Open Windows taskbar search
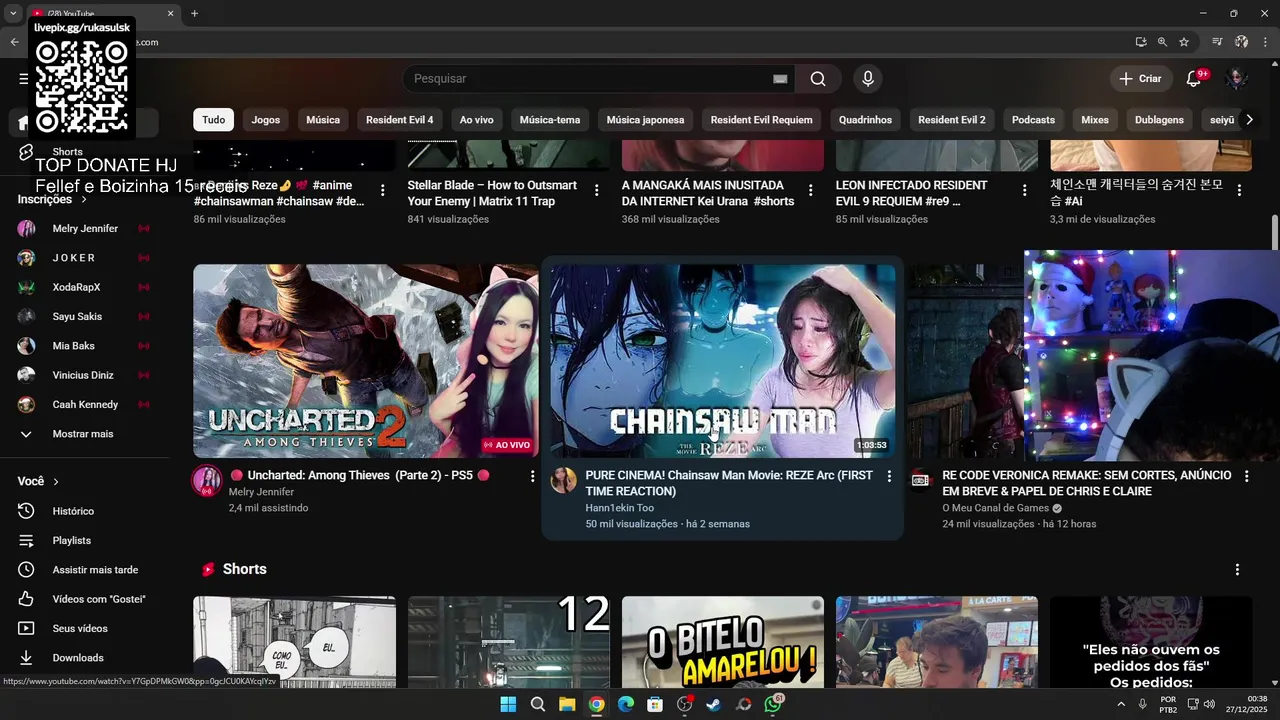The width and height of the screenshot is (1280, 720). tap(538, 704)
